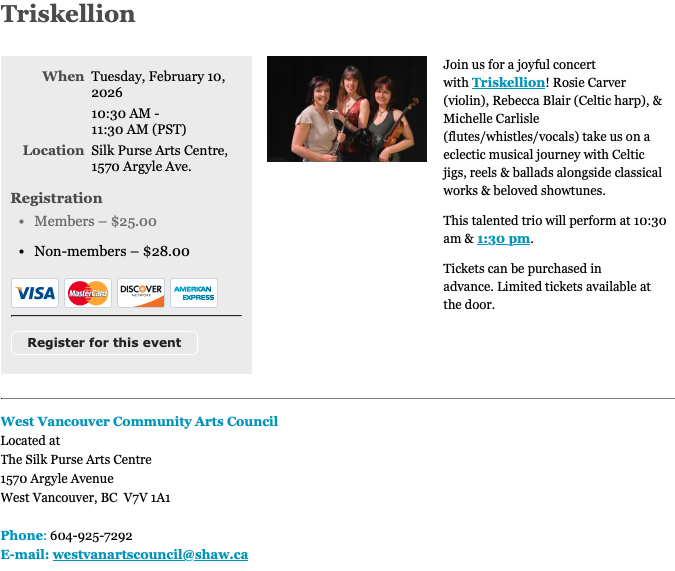Click the Visa card icon
This screenshot has height=571, width=675.
35,293
